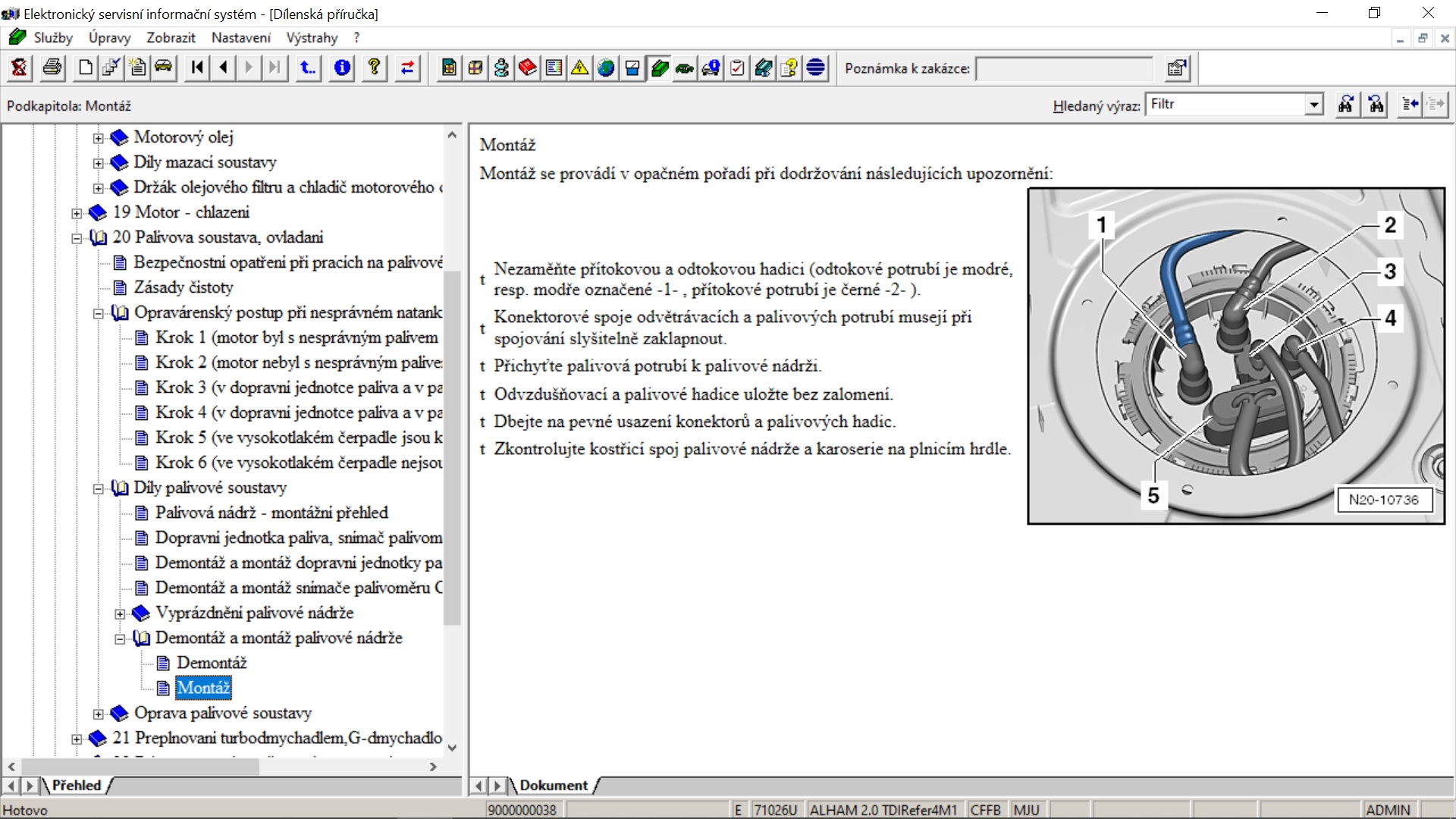Image resolution: width=1456 pixels, height=819 pixels.
Task: Click the collapse tree pane arrow icon
Action: 1410,105
